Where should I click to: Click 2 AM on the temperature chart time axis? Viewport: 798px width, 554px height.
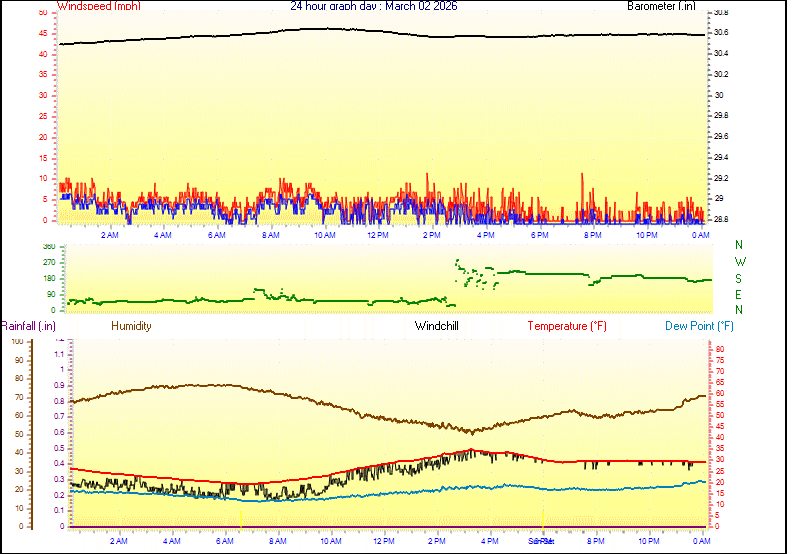click(118, 541)
